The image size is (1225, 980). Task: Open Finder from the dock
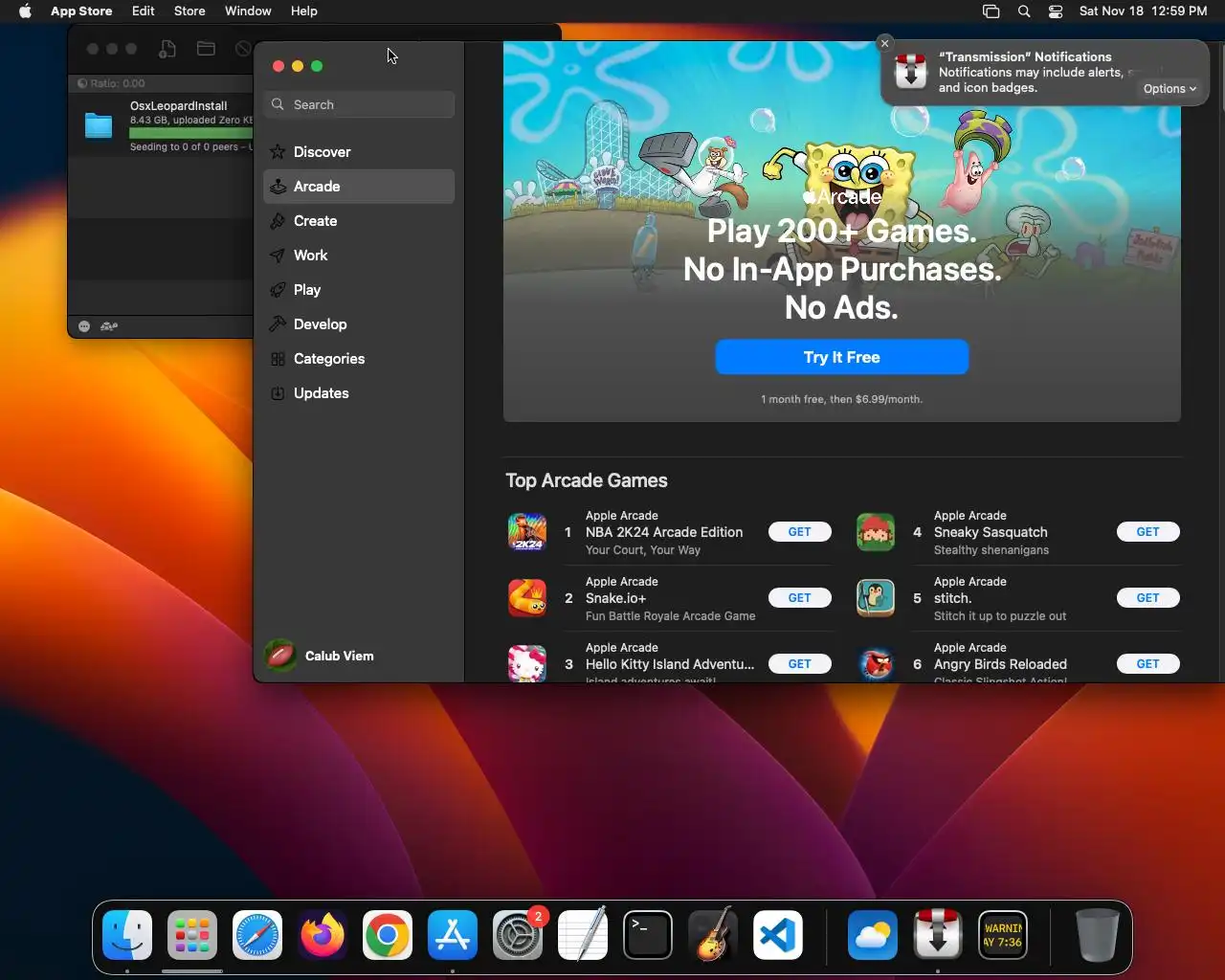coord(127,935)
